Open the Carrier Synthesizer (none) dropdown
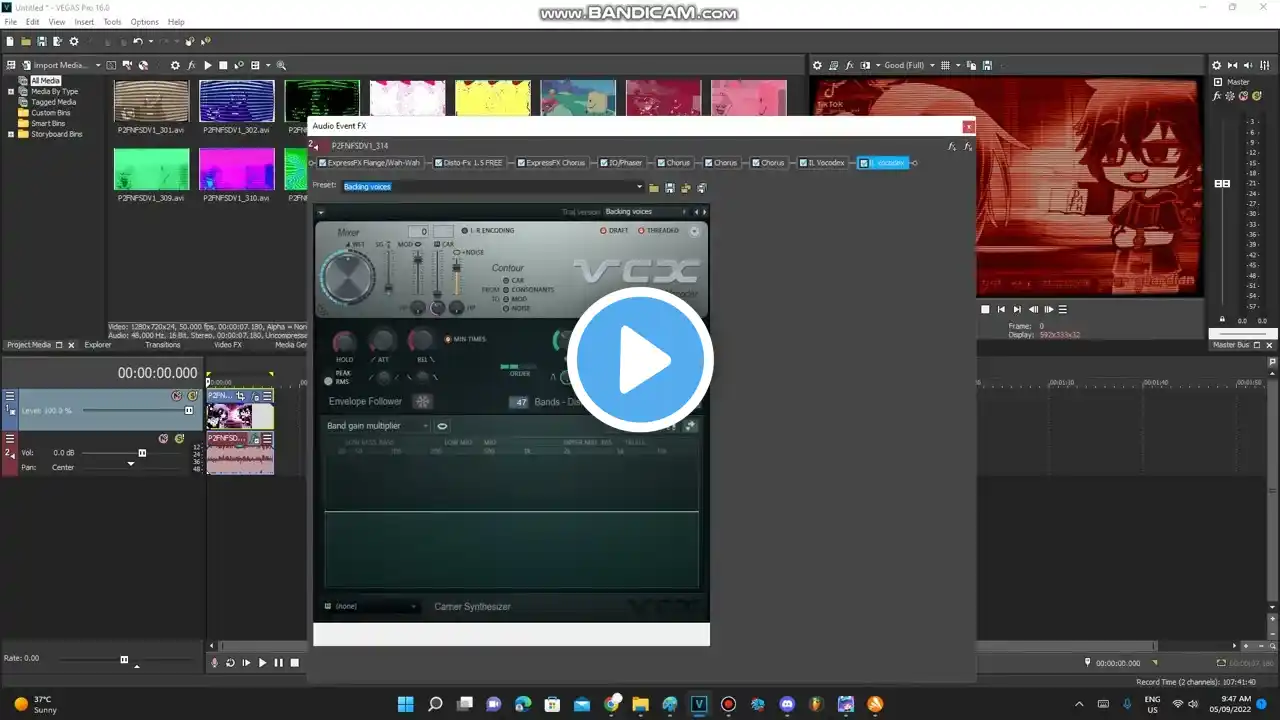Screen dimensions: 1280x720 click(x=371, y=606)
